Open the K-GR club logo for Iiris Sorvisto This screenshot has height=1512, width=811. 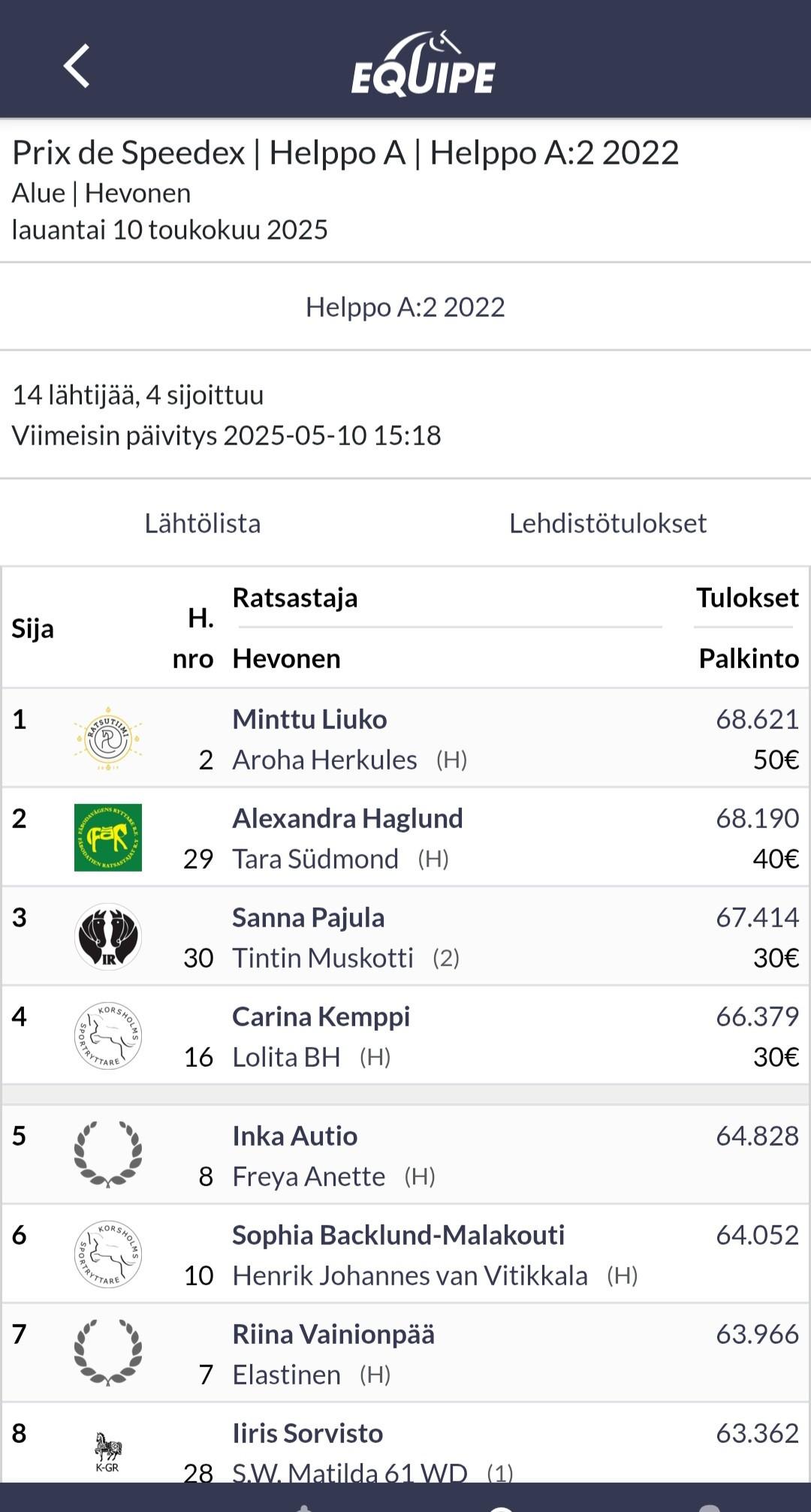(108, 1452)
